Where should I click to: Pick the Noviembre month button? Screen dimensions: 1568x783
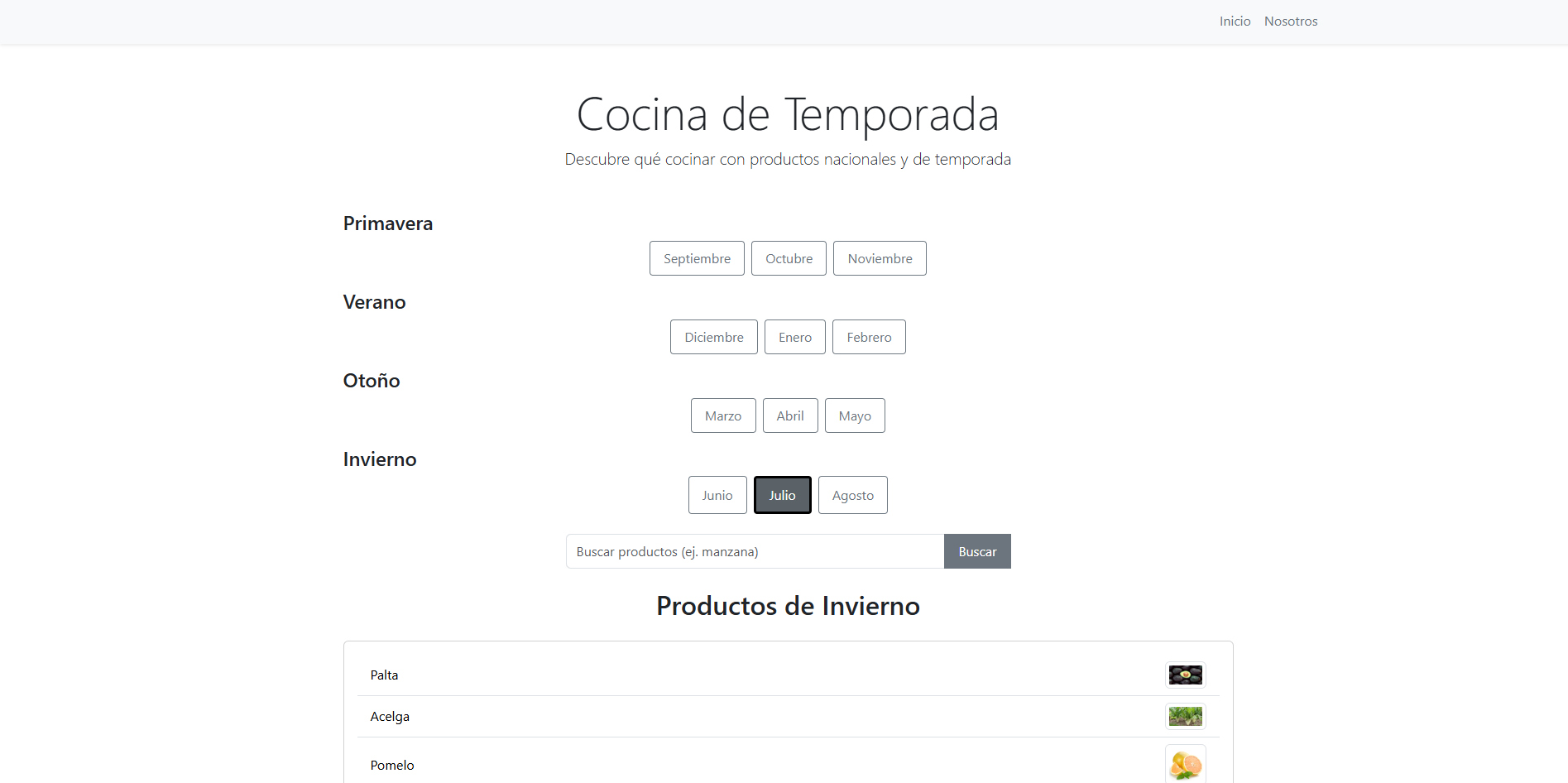click(880, 258)
